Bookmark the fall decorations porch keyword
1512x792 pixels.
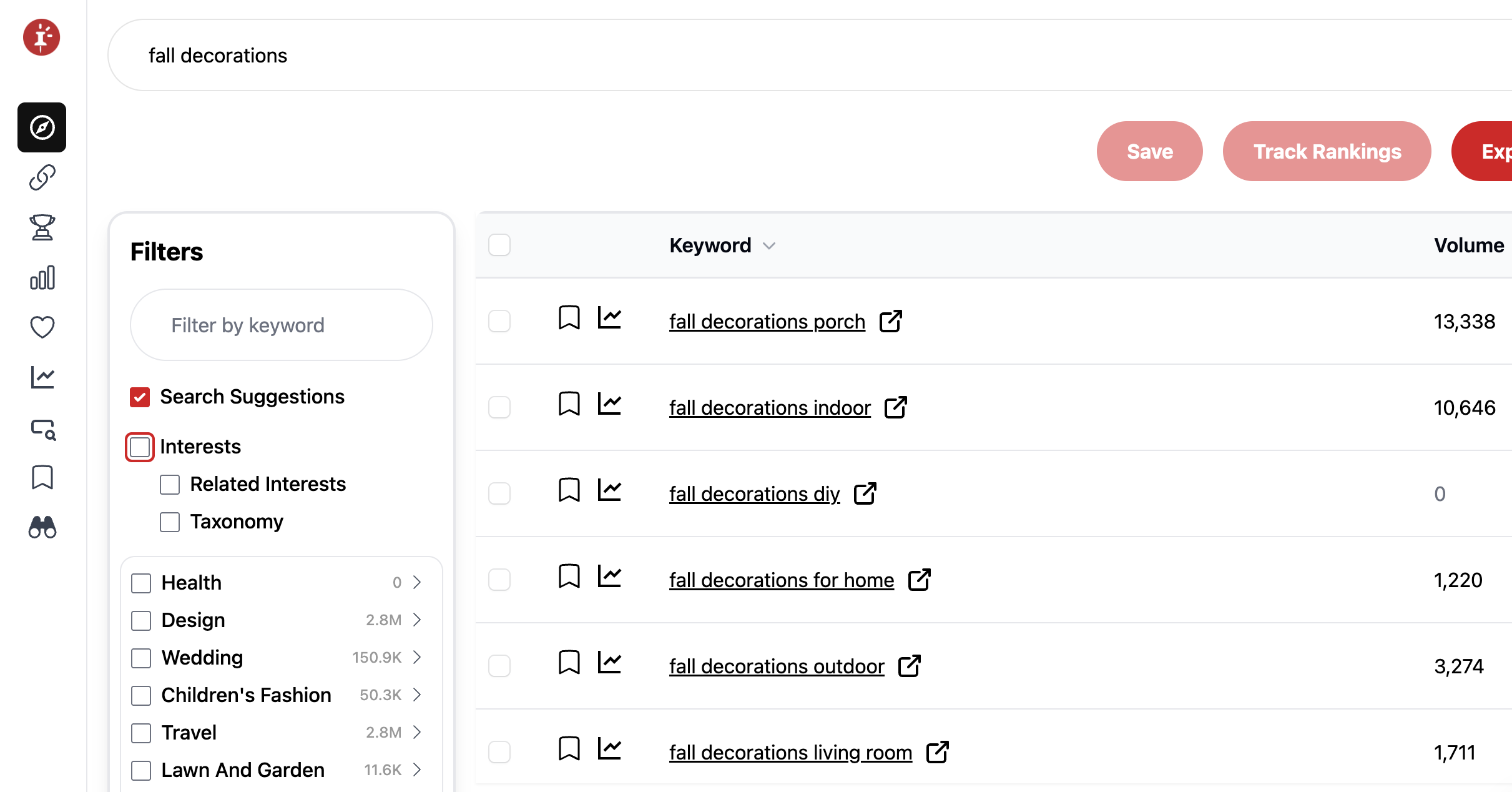tap(569, 317)
